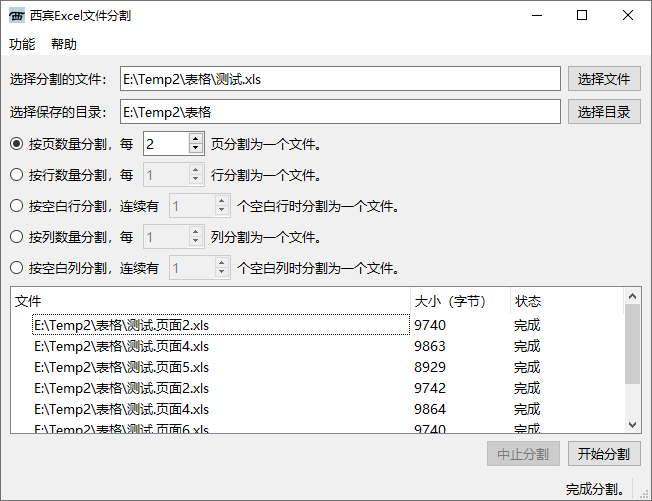This screenshot has width=652, height=501.
Task: Focus the save directory input field
Action: [340, 111]
